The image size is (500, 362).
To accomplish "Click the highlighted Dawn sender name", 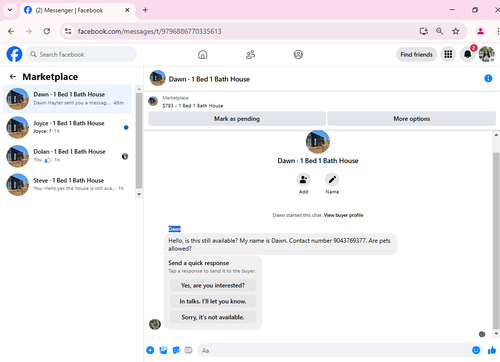I will click(x=174, y=229).
